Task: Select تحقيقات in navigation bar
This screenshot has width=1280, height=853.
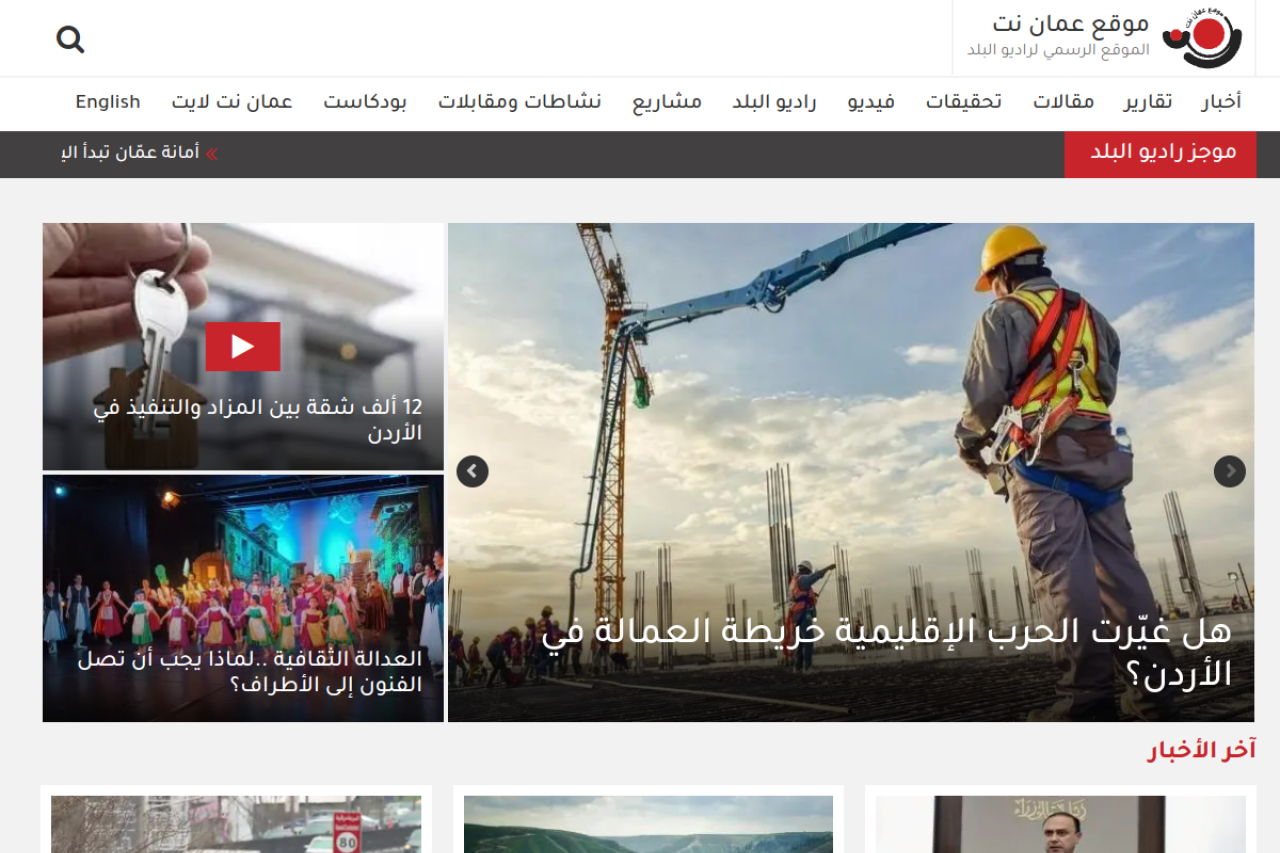Action: pos(963,102)
